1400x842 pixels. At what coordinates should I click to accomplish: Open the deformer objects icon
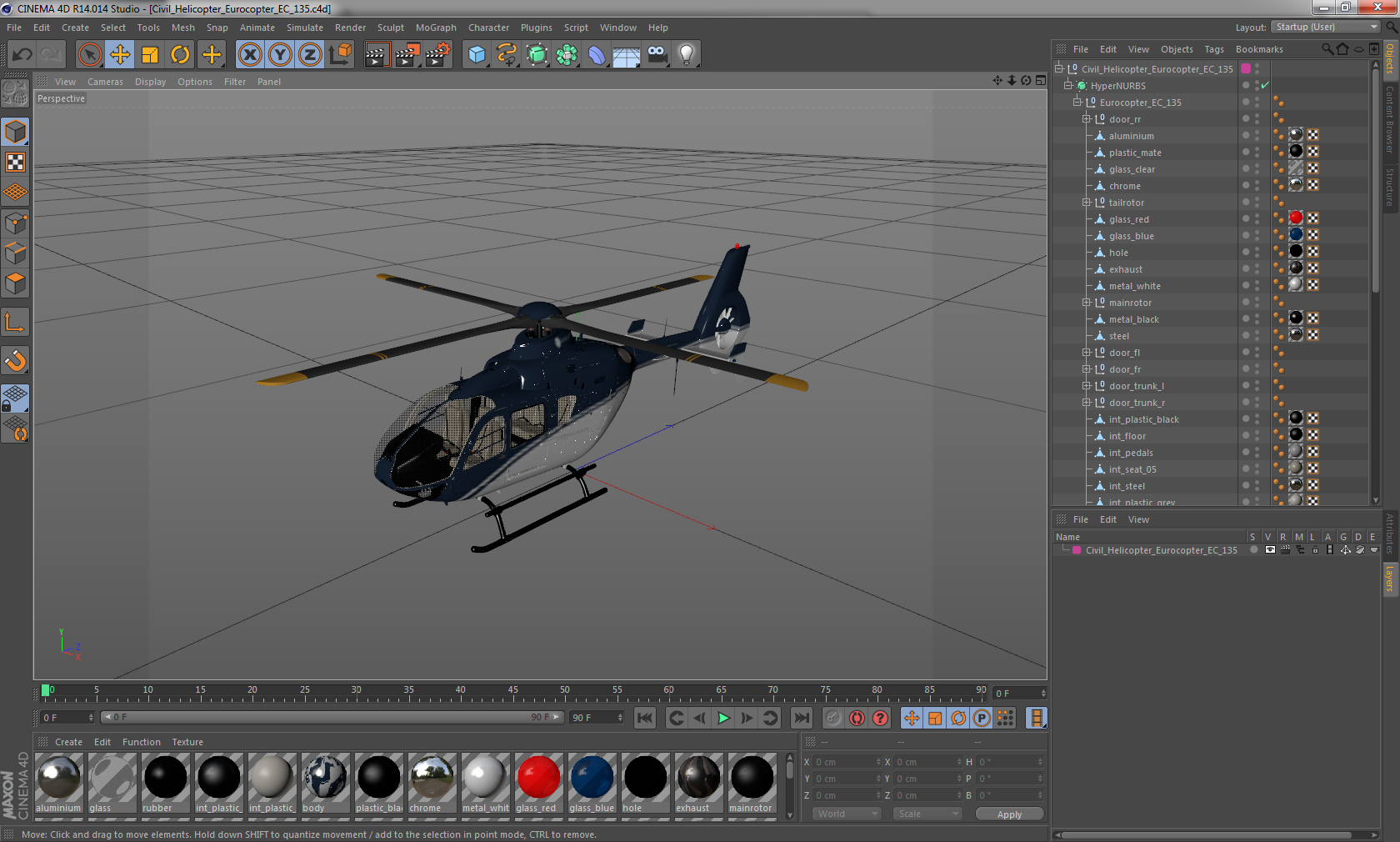pos(597,55)
